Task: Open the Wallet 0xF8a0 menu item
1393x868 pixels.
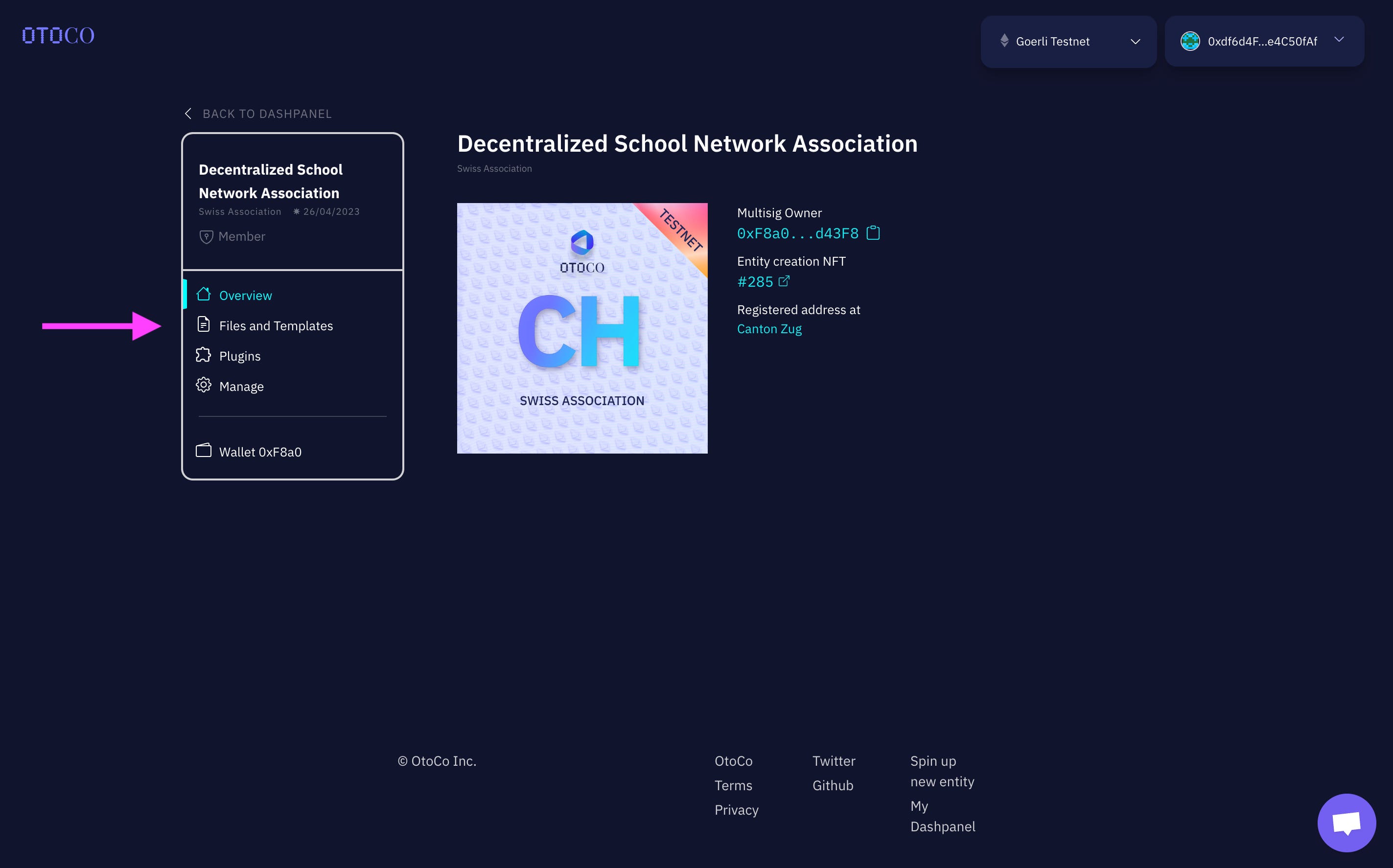Action: tap(260, 453)
